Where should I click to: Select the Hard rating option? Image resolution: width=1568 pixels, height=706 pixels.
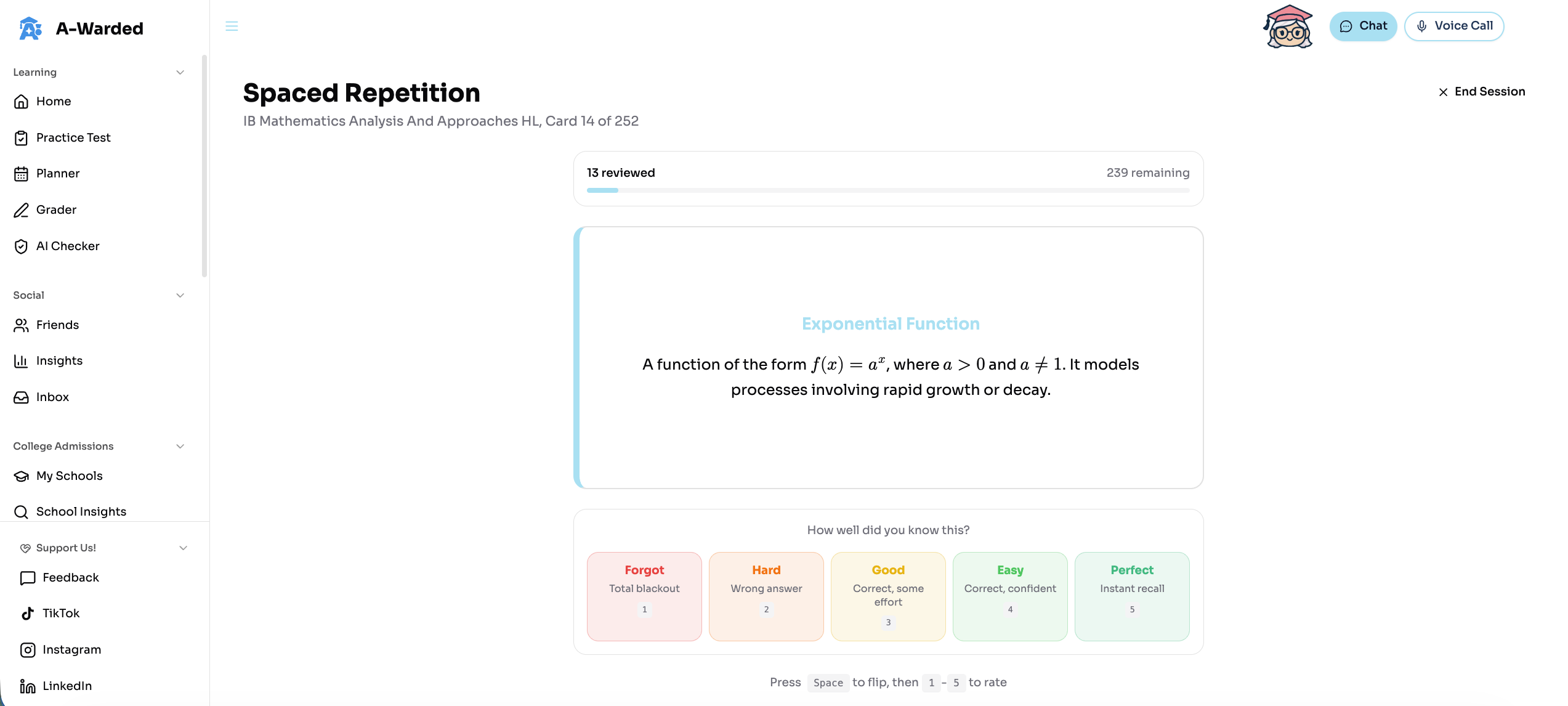coord(766,596)
